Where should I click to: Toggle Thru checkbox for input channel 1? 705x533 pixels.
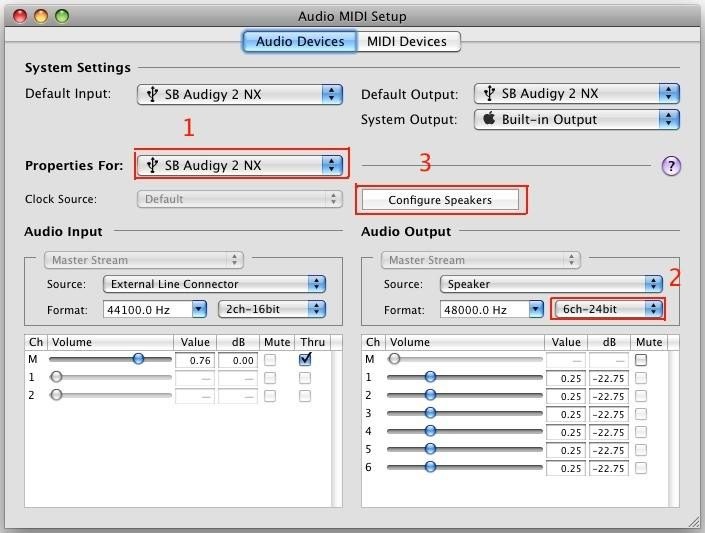pos(305,378)
